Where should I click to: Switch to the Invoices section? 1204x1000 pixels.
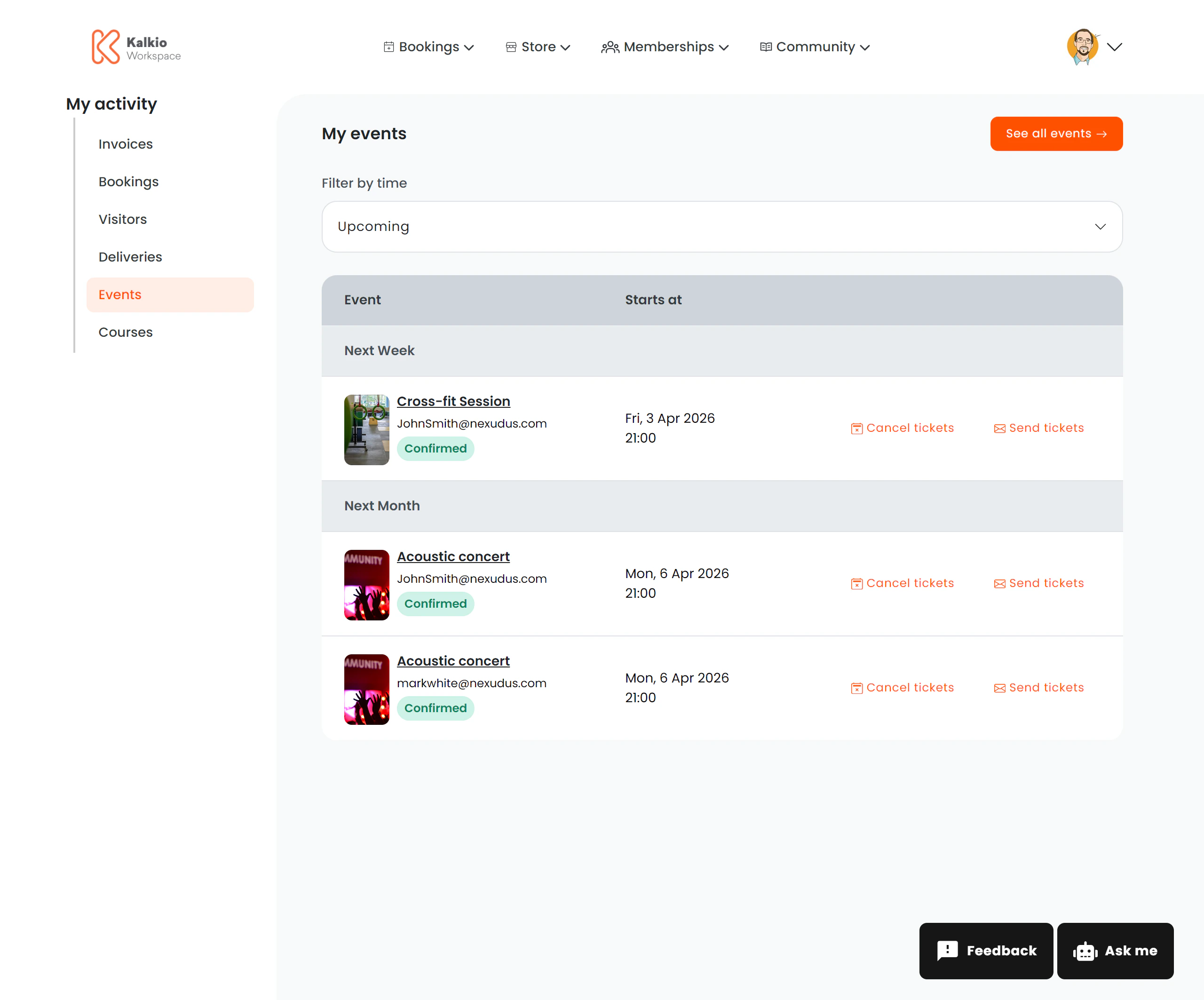click(x=125, y=144)
